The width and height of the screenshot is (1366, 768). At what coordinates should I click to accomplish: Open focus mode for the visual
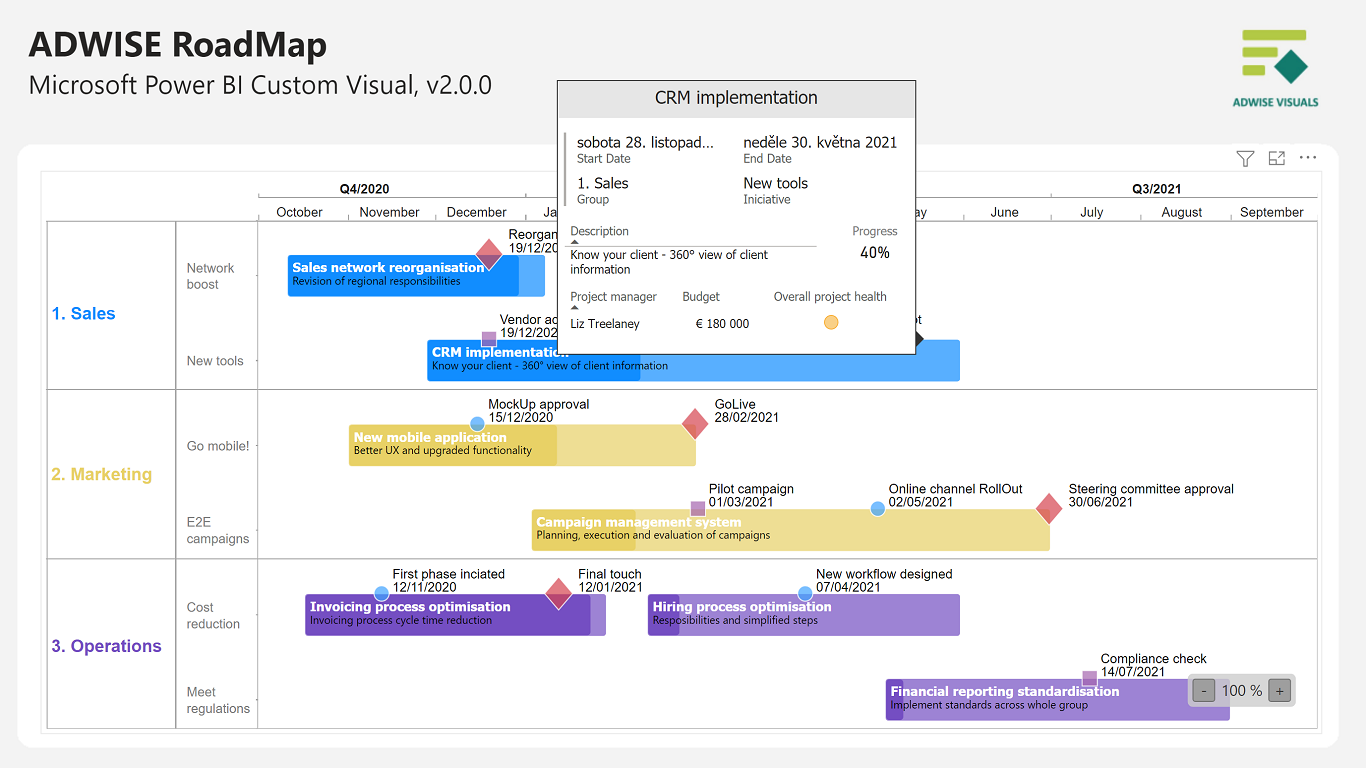coord(1276,158)
